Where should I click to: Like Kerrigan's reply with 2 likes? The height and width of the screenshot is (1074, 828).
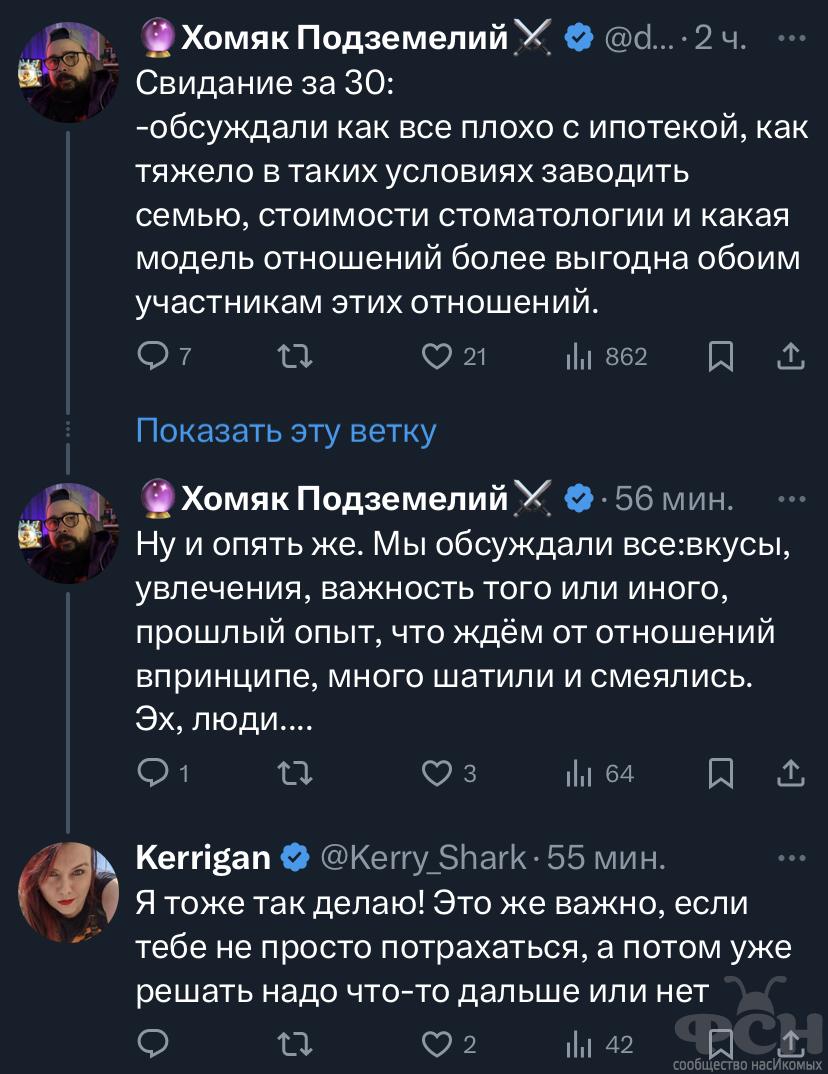pyautogui.click(x=437, y=1045)
